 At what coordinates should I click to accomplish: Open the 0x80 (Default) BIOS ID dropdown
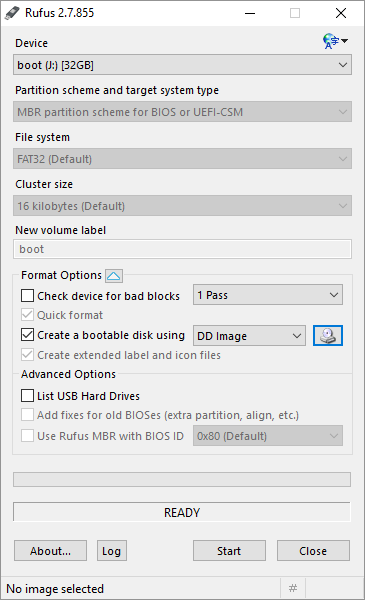click(268, 435)
